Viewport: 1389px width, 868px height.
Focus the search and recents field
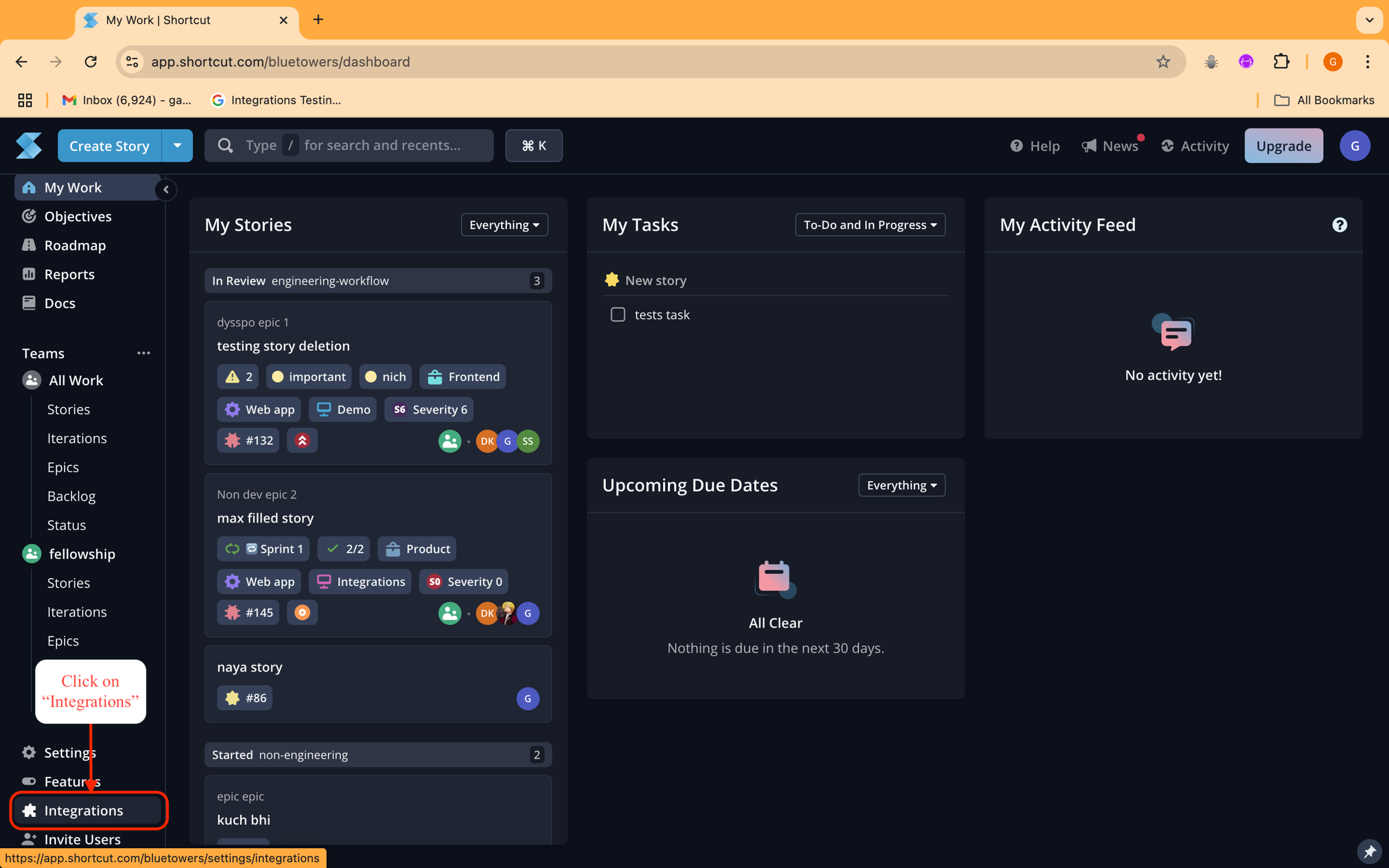[349, 145]
